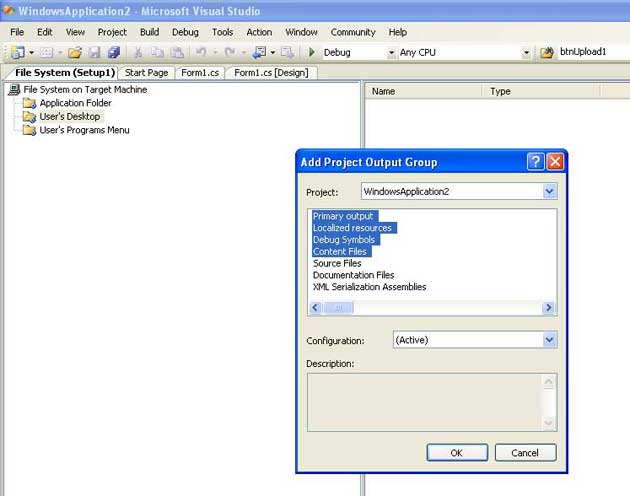Select Documentation Files in the list

point(354,275)
